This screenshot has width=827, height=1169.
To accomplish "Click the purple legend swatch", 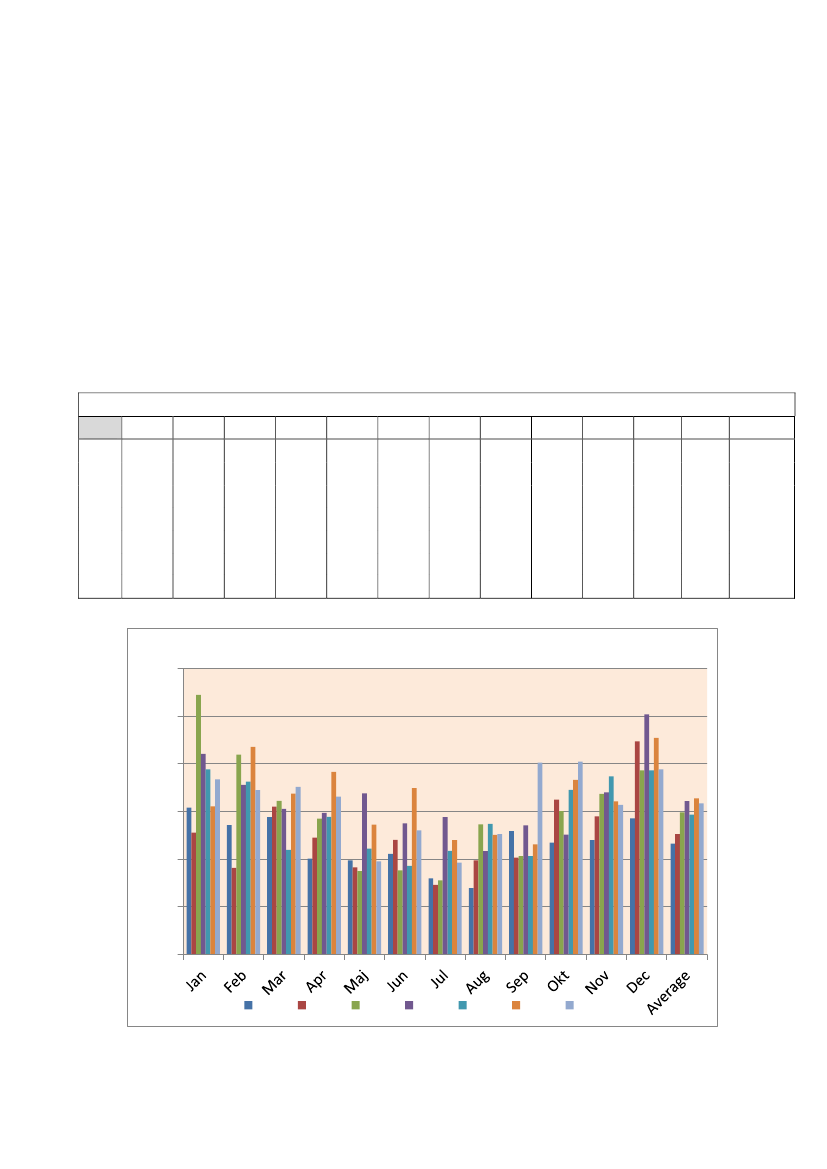I will [409, 1005].
